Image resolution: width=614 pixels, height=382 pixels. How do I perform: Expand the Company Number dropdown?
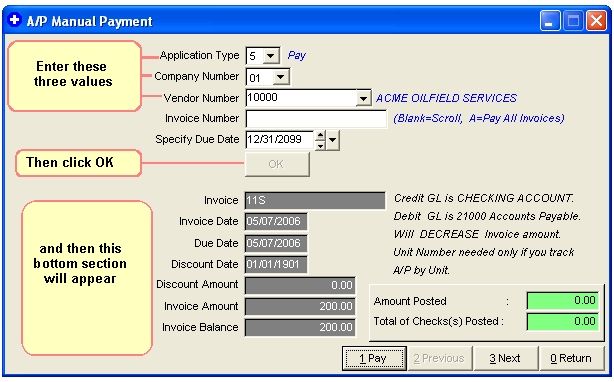point(280,77)
